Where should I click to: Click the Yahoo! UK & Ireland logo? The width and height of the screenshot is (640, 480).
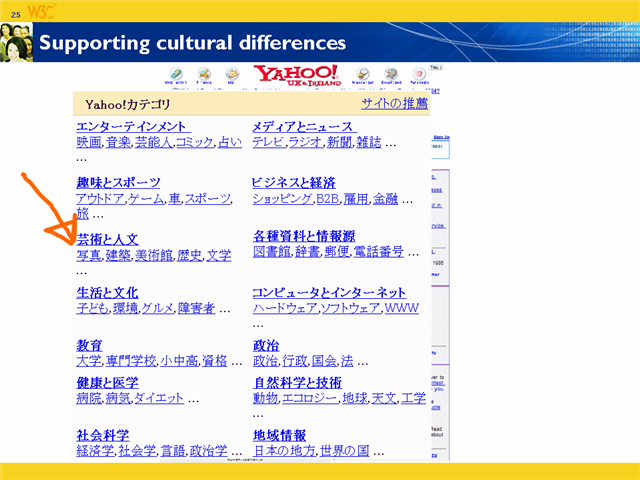(x=295, y=77)
